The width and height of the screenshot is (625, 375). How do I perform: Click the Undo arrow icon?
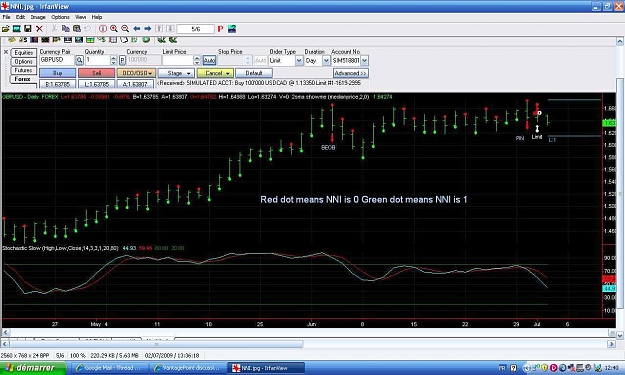click(x=88, y=29)
